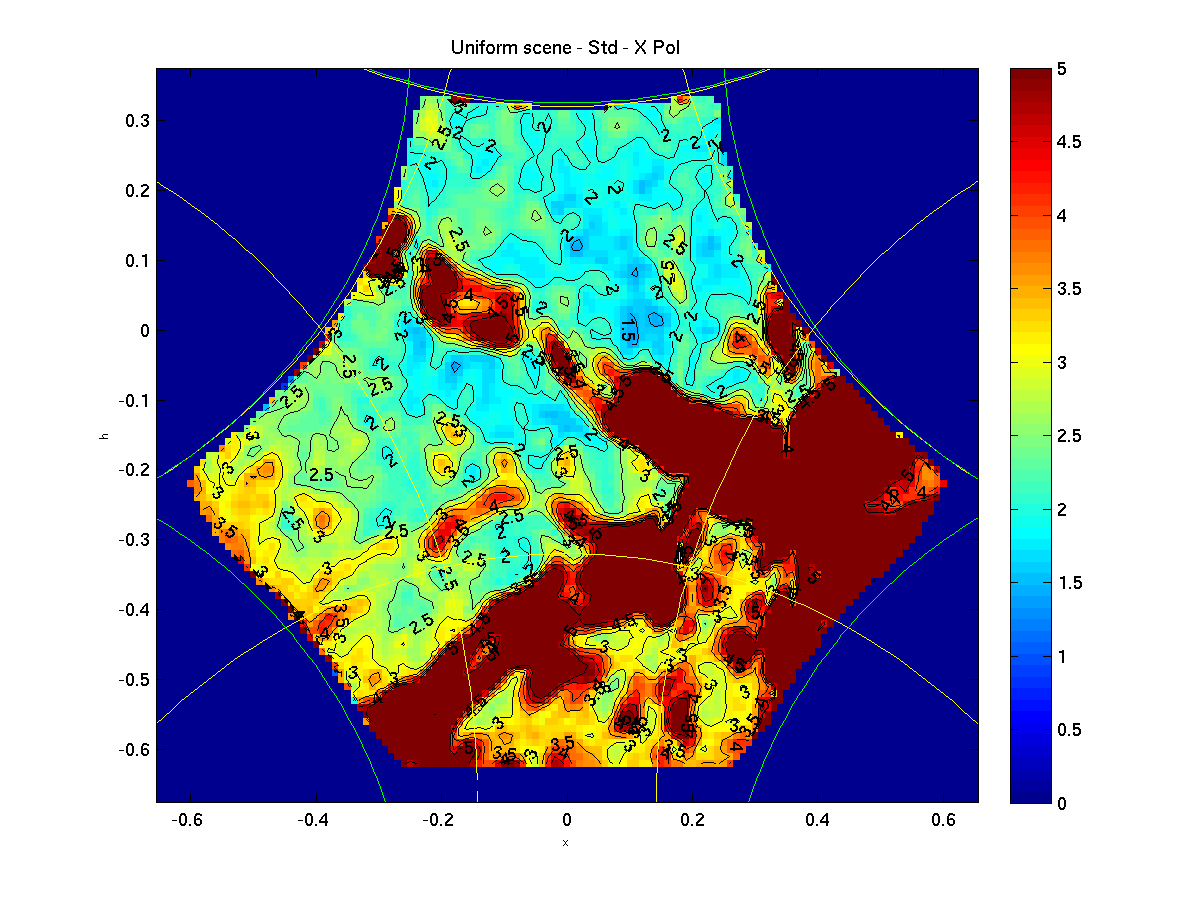Screen dimensions: 1200x901
Task: Click the y-axis tick label "0.2"
Action: click(137, 191)
